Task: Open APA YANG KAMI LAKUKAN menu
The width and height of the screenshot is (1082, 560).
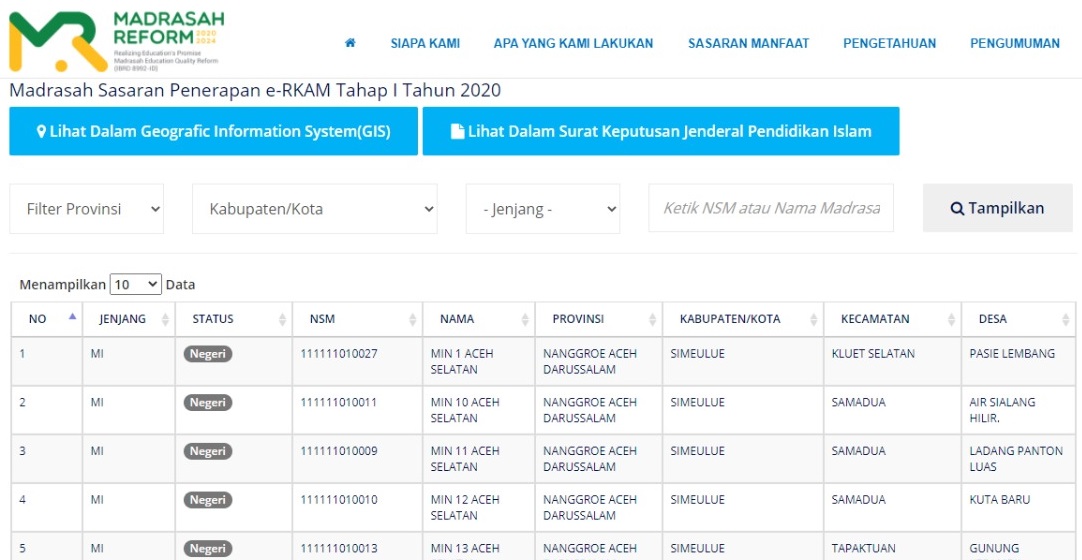Action: tap(573, 43)
